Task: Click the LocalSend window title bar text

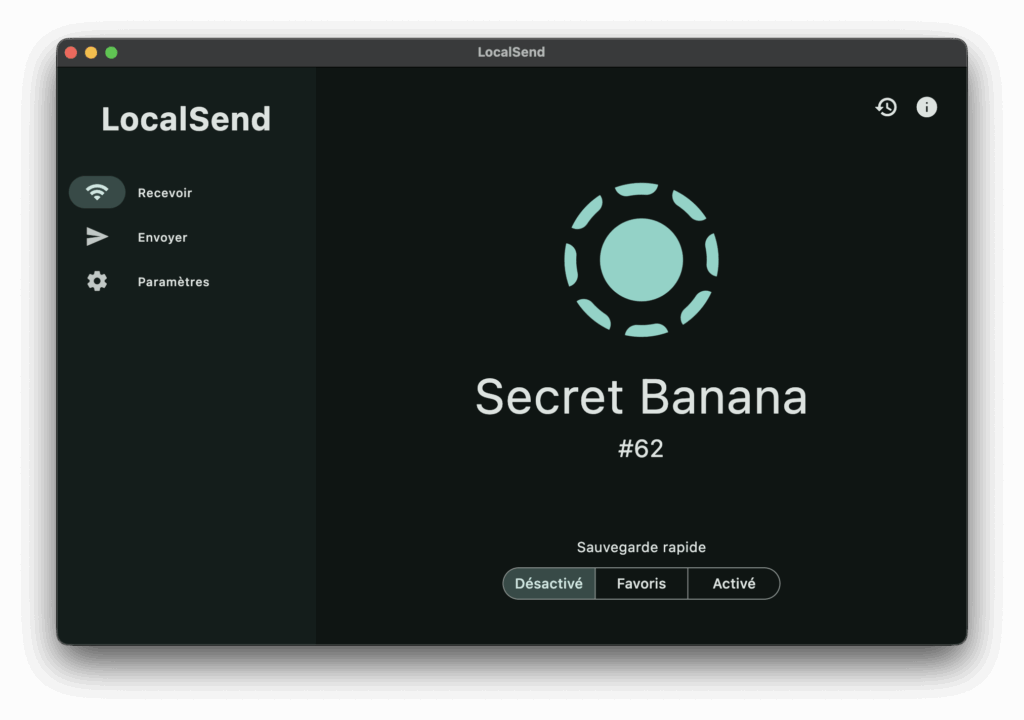Action: (x=511, y=53)
